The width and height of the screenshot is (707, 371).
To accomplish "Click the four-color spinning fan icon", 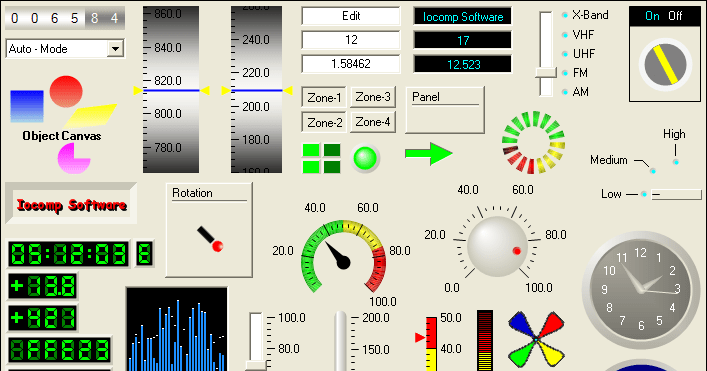I will coord(536,339).
